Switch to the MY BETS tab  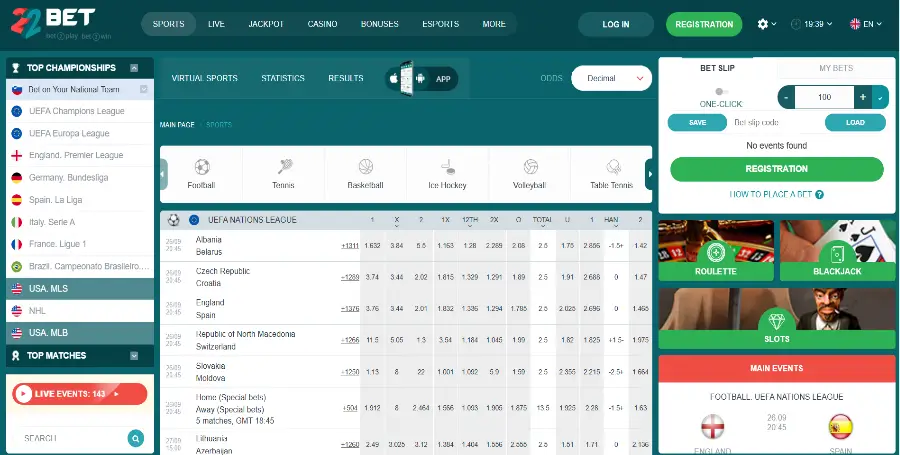pos(836,68)
